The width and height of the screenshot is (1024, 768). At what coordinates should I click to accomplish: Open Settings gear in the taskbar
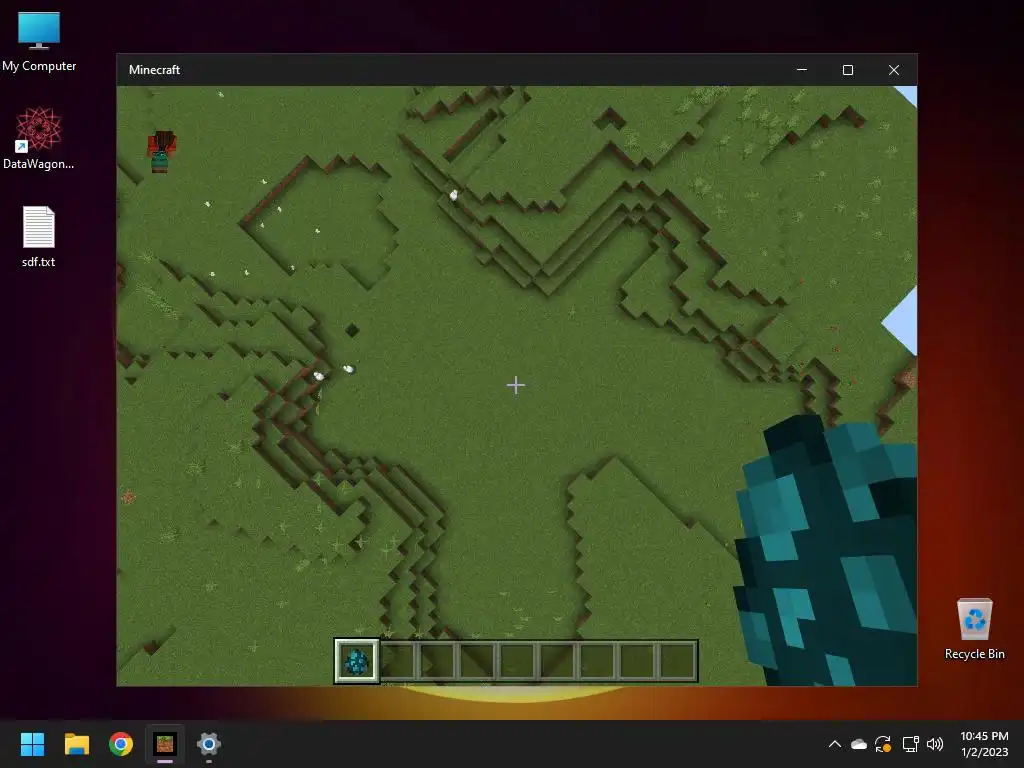pyautogui.click(x=208, y=744)
